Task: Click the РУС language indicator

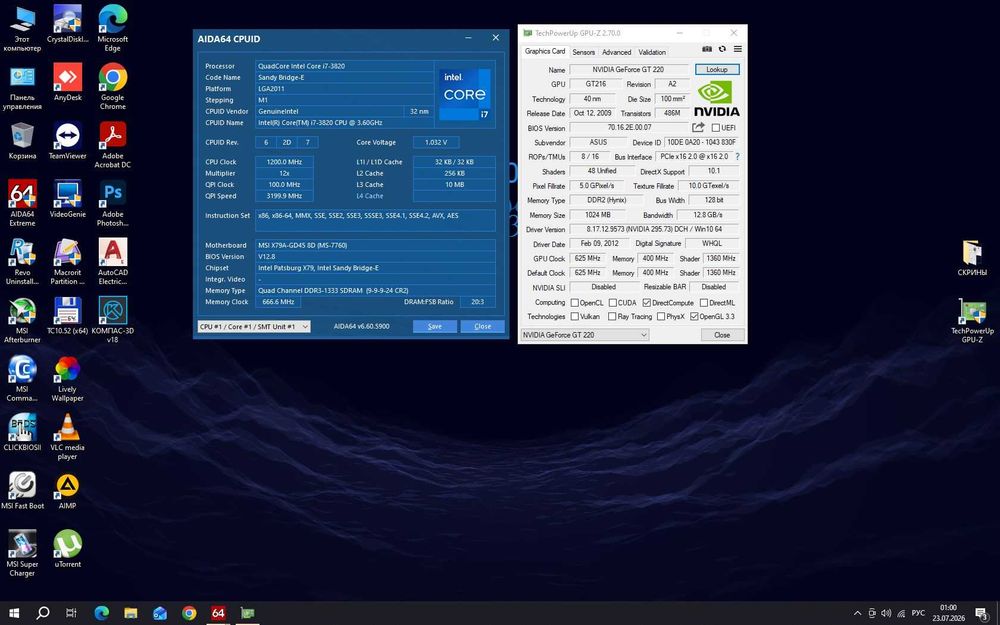Action: point(918,614)
